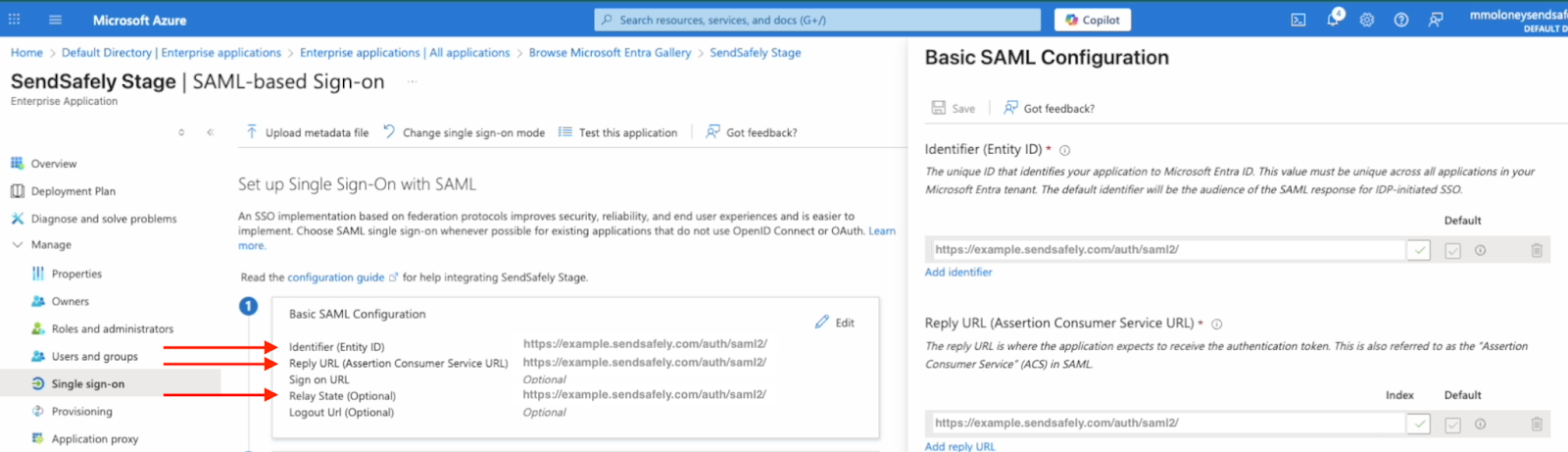This screenshot has width=1568, height=452.
Task: Open Deployment Plan in sidebar
Action: [x=73, y=191]
